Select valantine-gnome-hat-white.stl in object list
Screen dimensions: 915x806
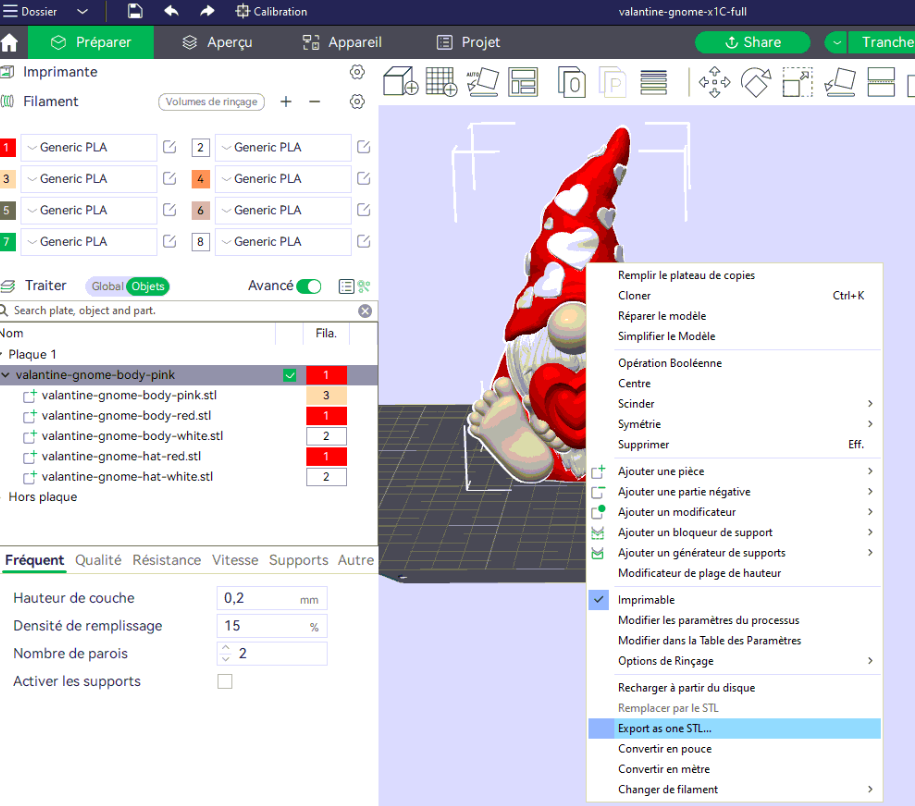(127, 476)
